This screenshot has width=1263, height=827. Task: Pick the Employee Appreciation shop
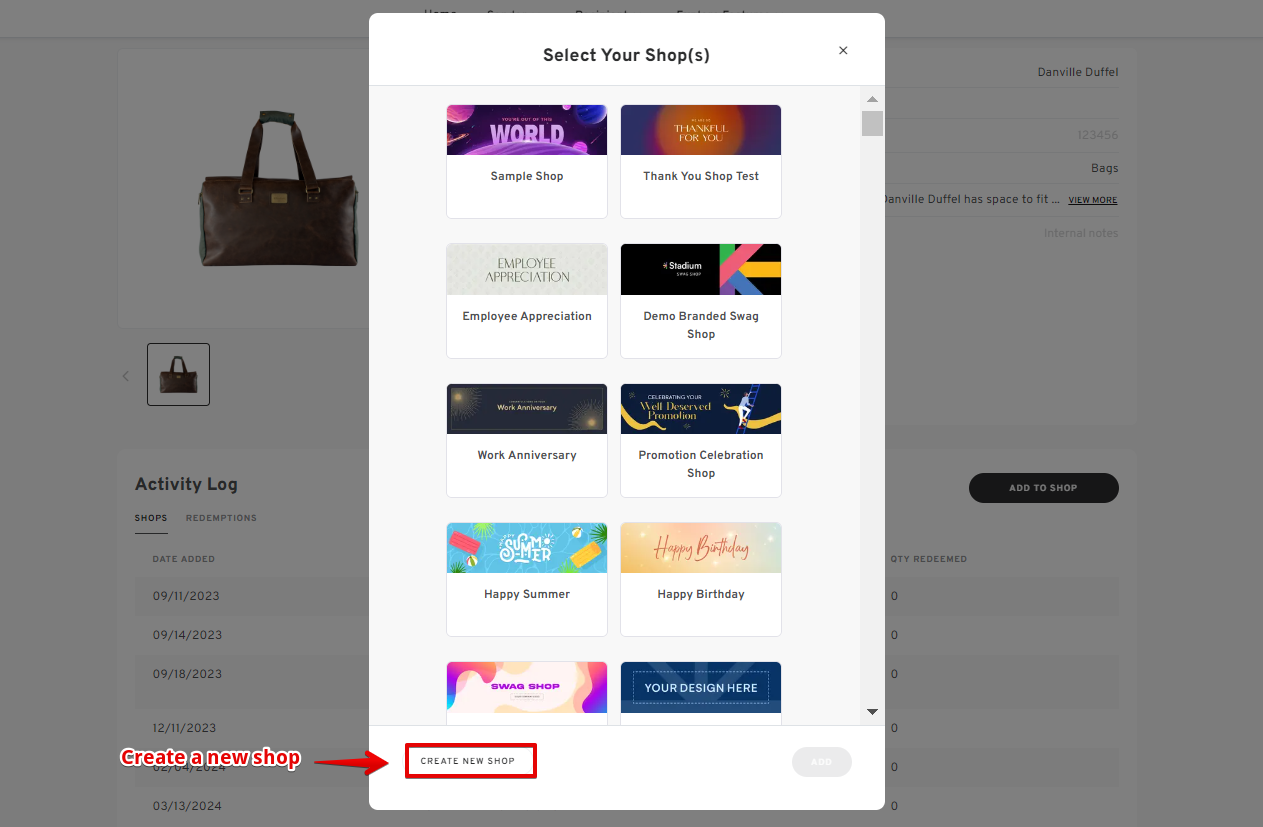[x=527, y=301]
